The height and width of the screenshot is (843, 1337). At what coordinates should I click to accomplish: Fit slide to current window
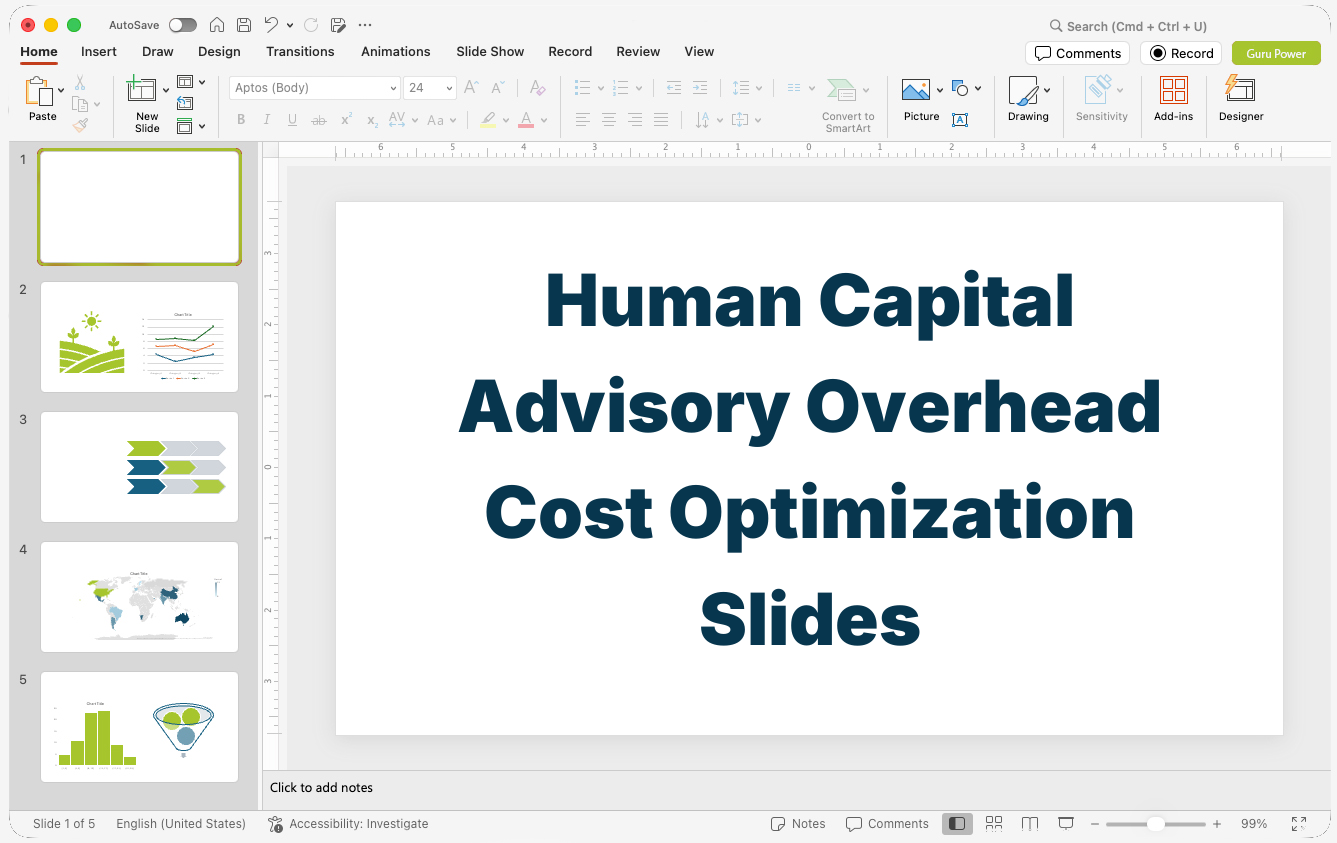[1299, 824]
